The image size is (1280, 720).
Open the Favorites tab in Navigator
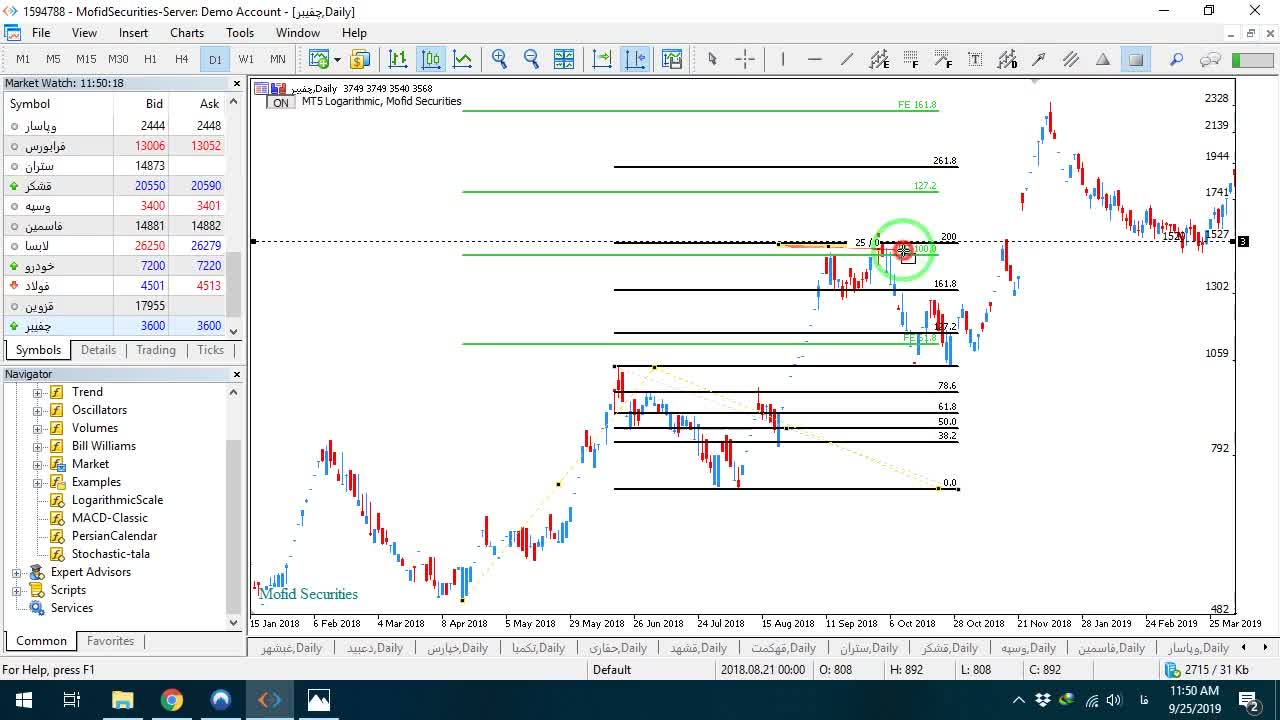(x=110, y=641)
